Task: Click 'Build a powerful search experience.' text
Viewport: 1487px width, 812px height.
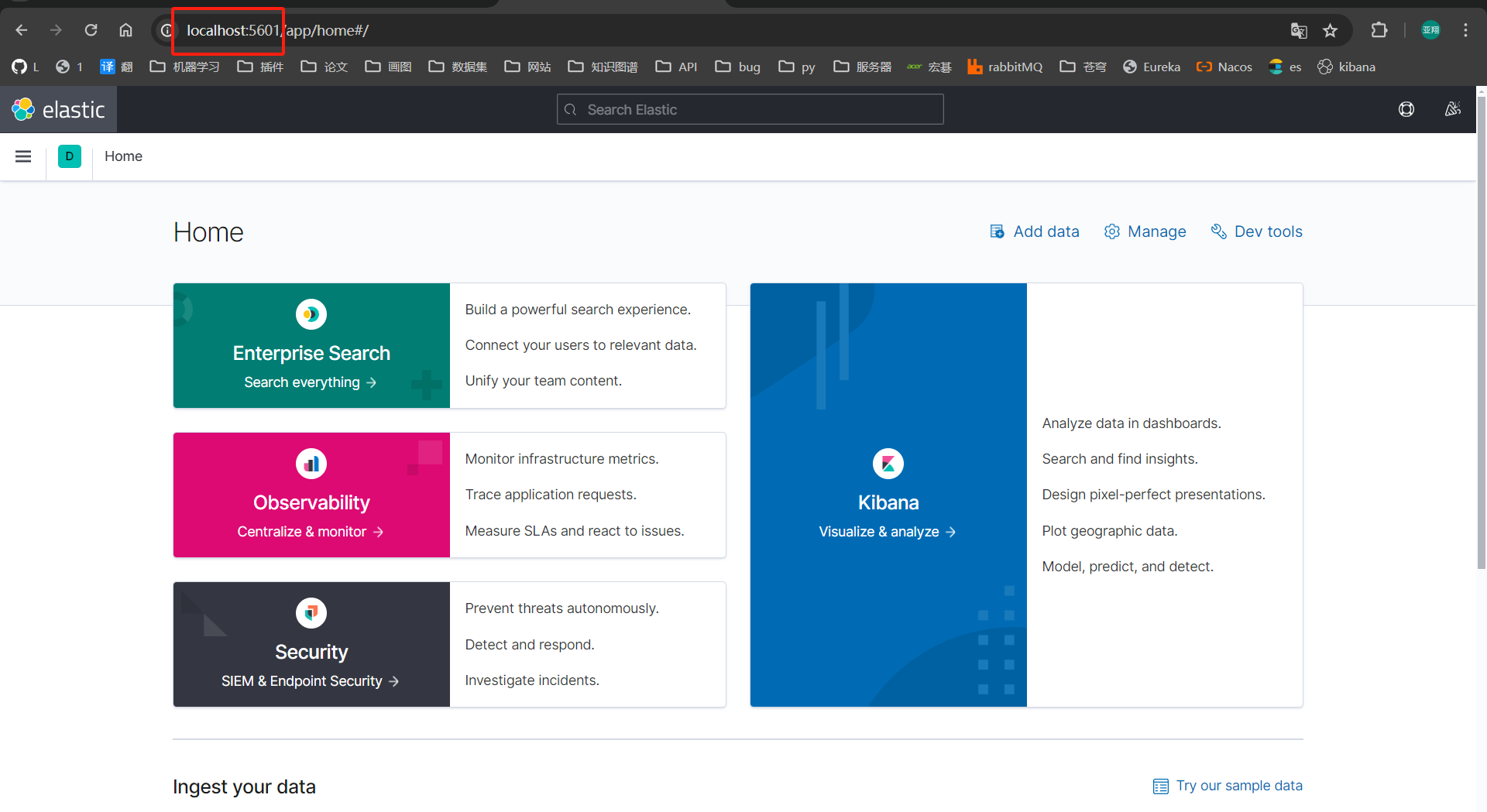Action: (578, 310)
